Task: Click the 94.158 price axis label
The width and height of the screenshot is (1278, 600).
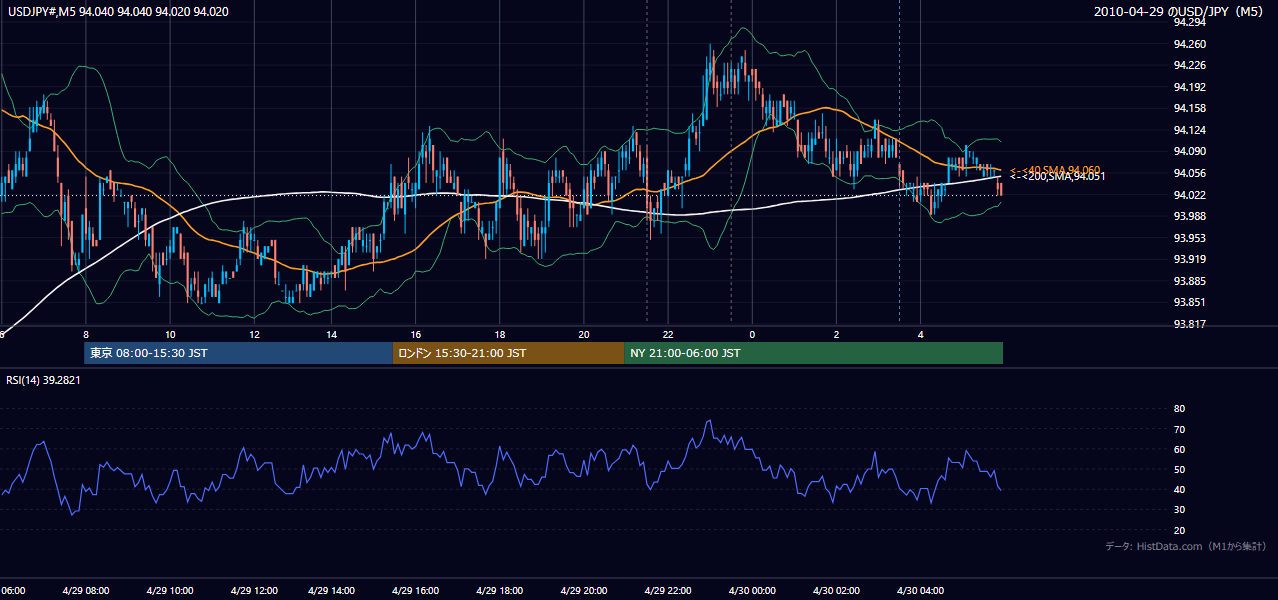Action: [1190, 109]
